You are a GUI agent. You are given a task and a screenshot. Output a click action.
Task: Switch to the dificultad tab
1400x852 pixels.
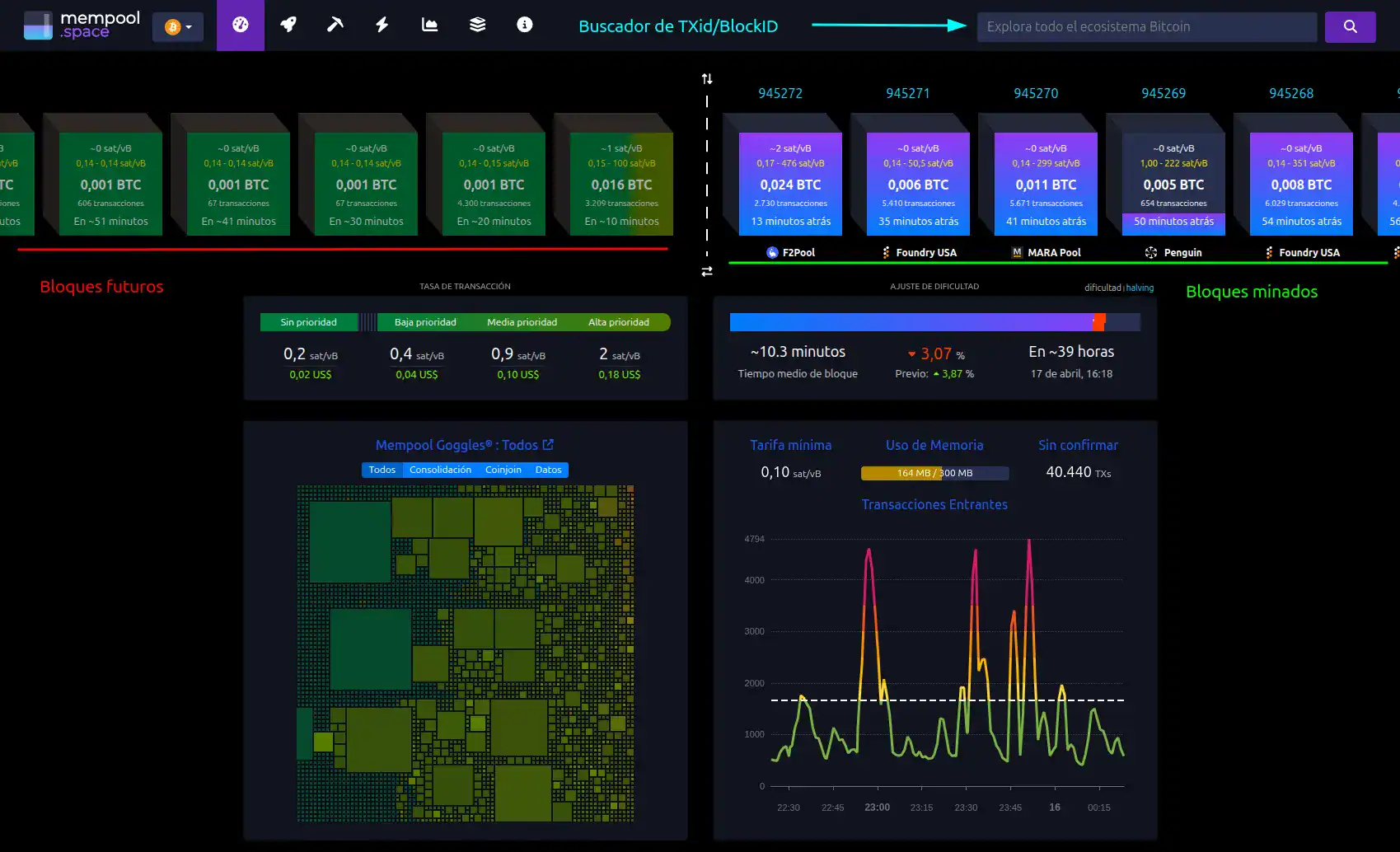[x=1103, y=288]
